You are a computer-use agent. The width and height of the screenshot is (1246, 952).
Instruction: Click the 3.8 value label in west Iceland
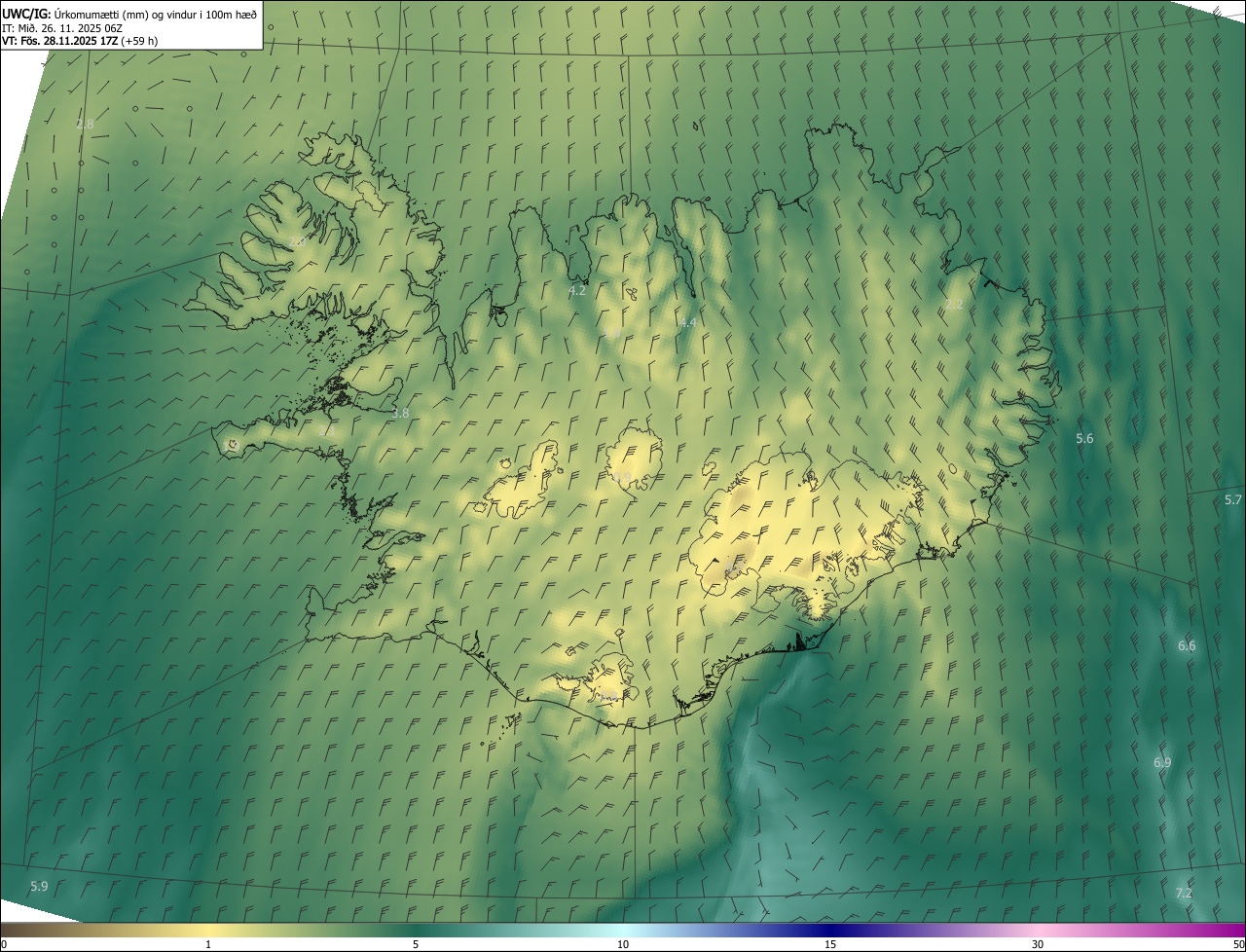(400, 413)
